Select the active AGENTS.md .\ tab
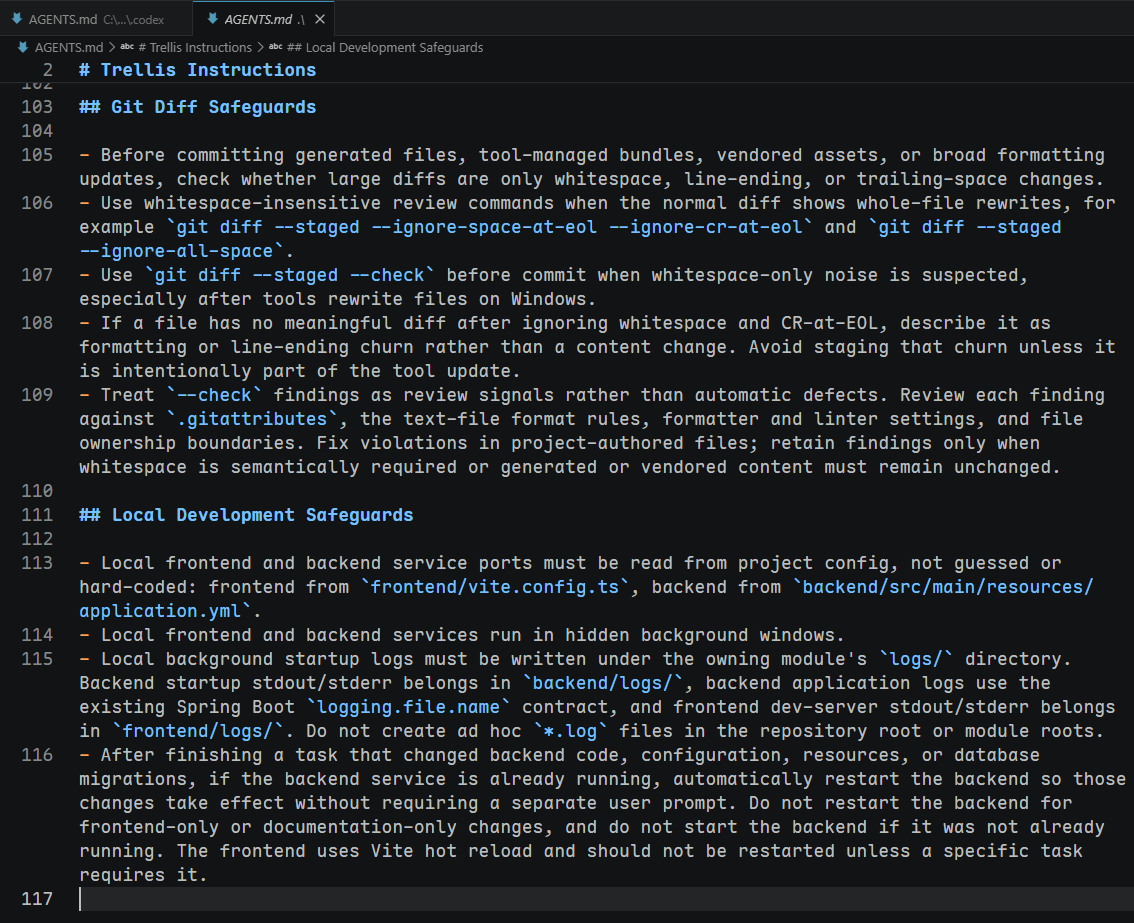 (264, 20)
